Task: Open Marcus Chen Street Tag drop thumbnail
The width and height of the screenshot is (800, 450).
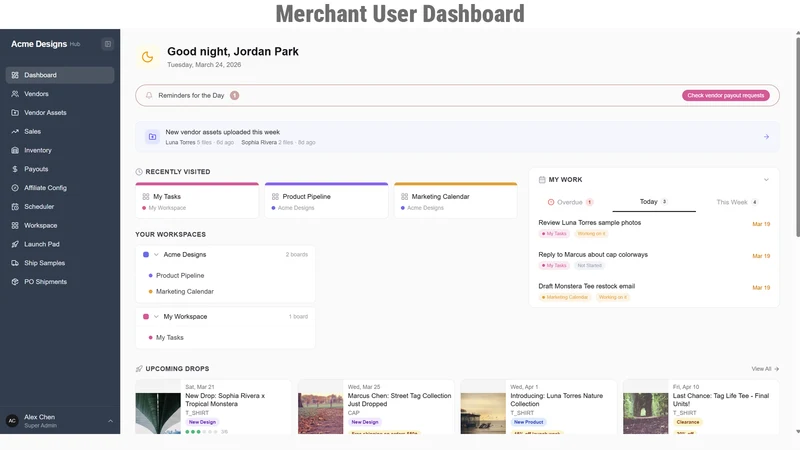Action: (x=320, y=413)
